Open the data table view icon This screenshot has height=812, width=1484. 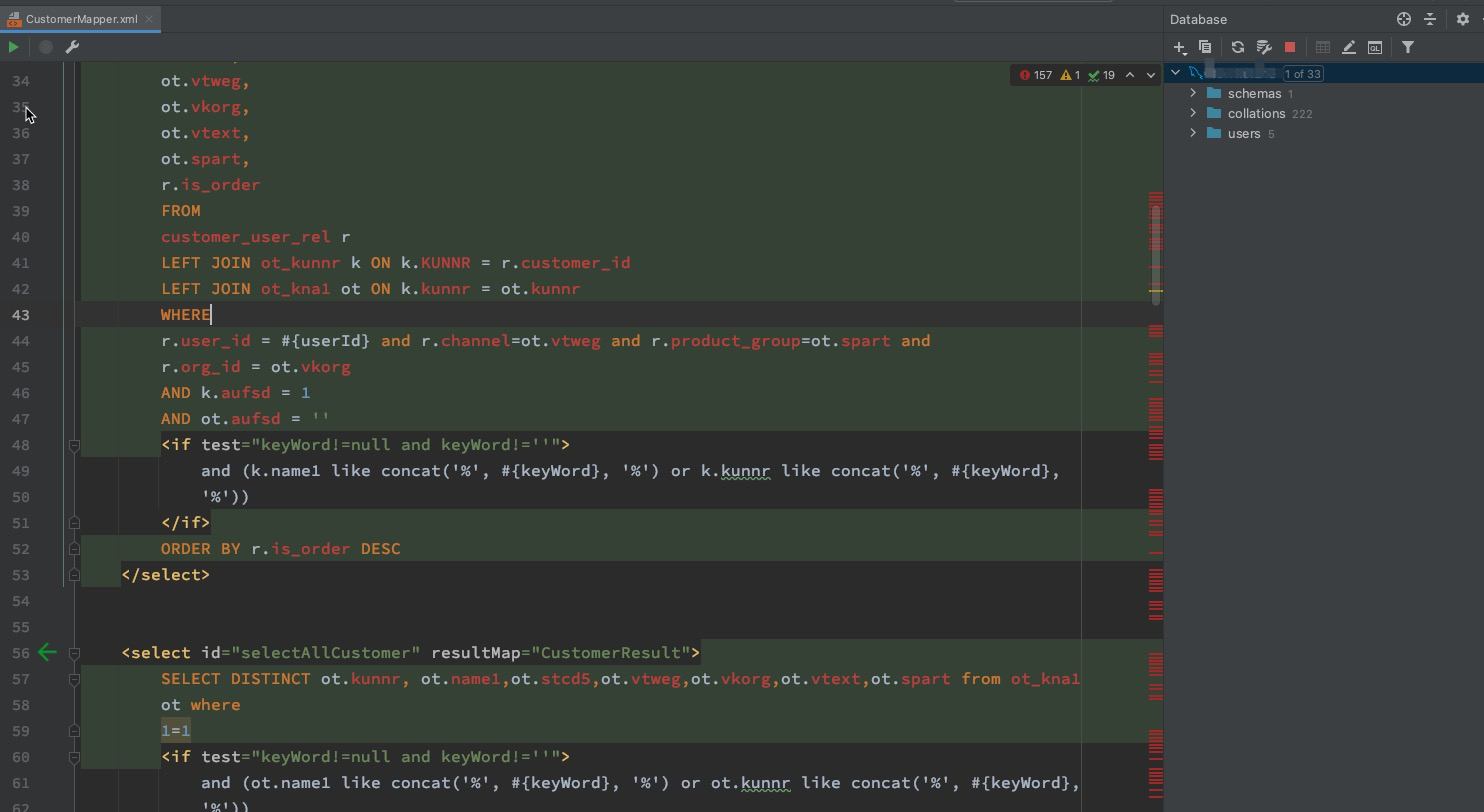1322,46
